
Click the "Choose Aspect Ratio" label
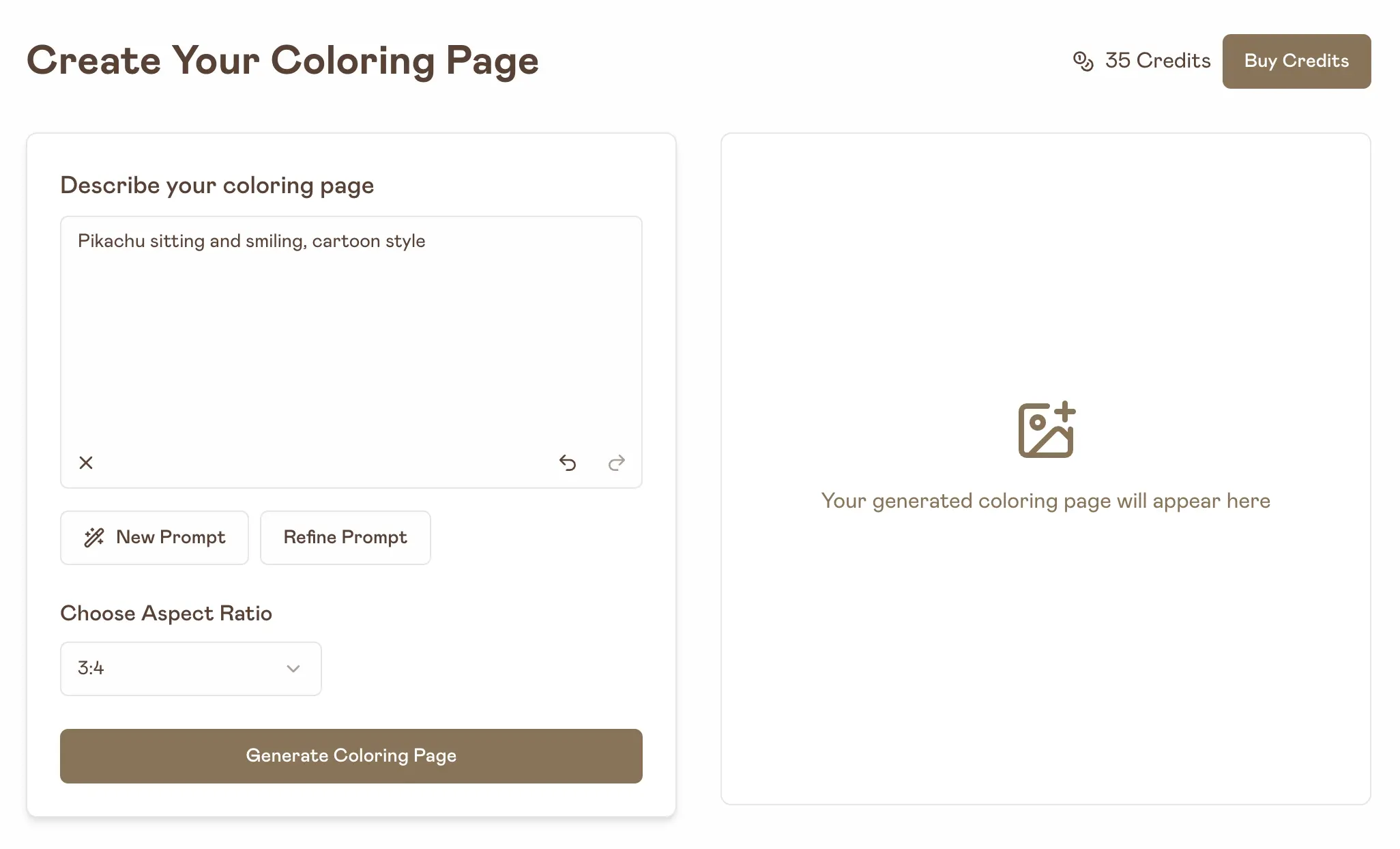coord(166,614)
